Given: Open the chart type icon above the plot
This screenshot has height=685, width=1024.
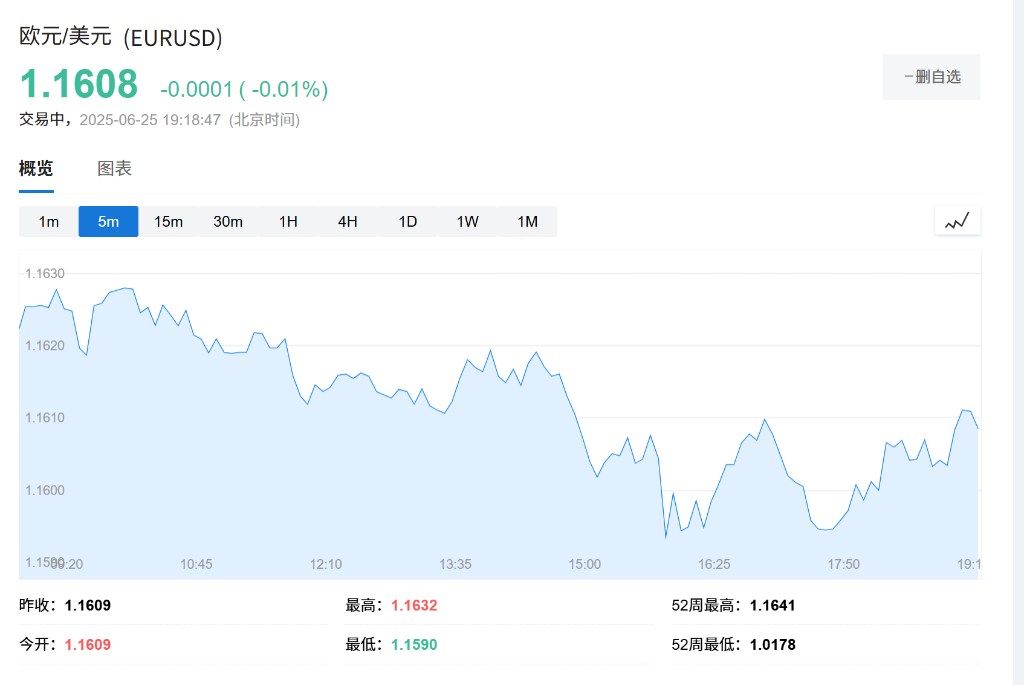Looking at the screenshot, I should [957, 220].
